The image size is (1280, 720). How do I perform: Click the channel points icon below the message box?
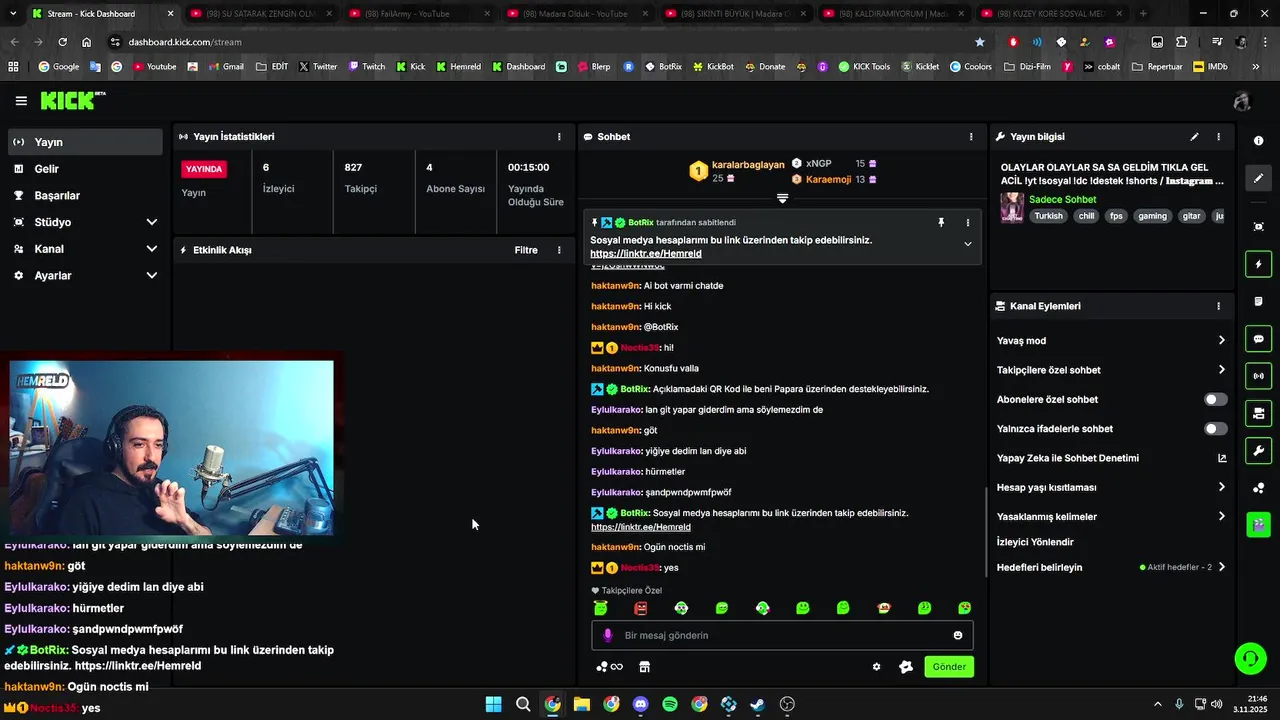[x=609, y=667]
